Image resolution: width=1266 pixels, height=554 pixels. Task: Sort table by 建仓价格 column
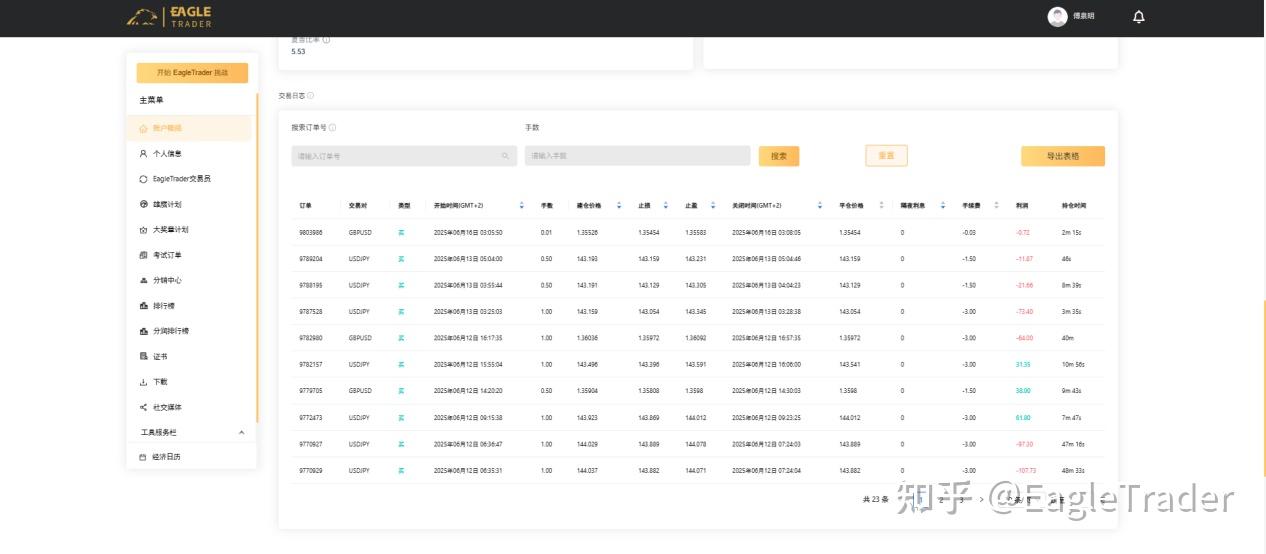pyautogui.click(x=619, y=205)
